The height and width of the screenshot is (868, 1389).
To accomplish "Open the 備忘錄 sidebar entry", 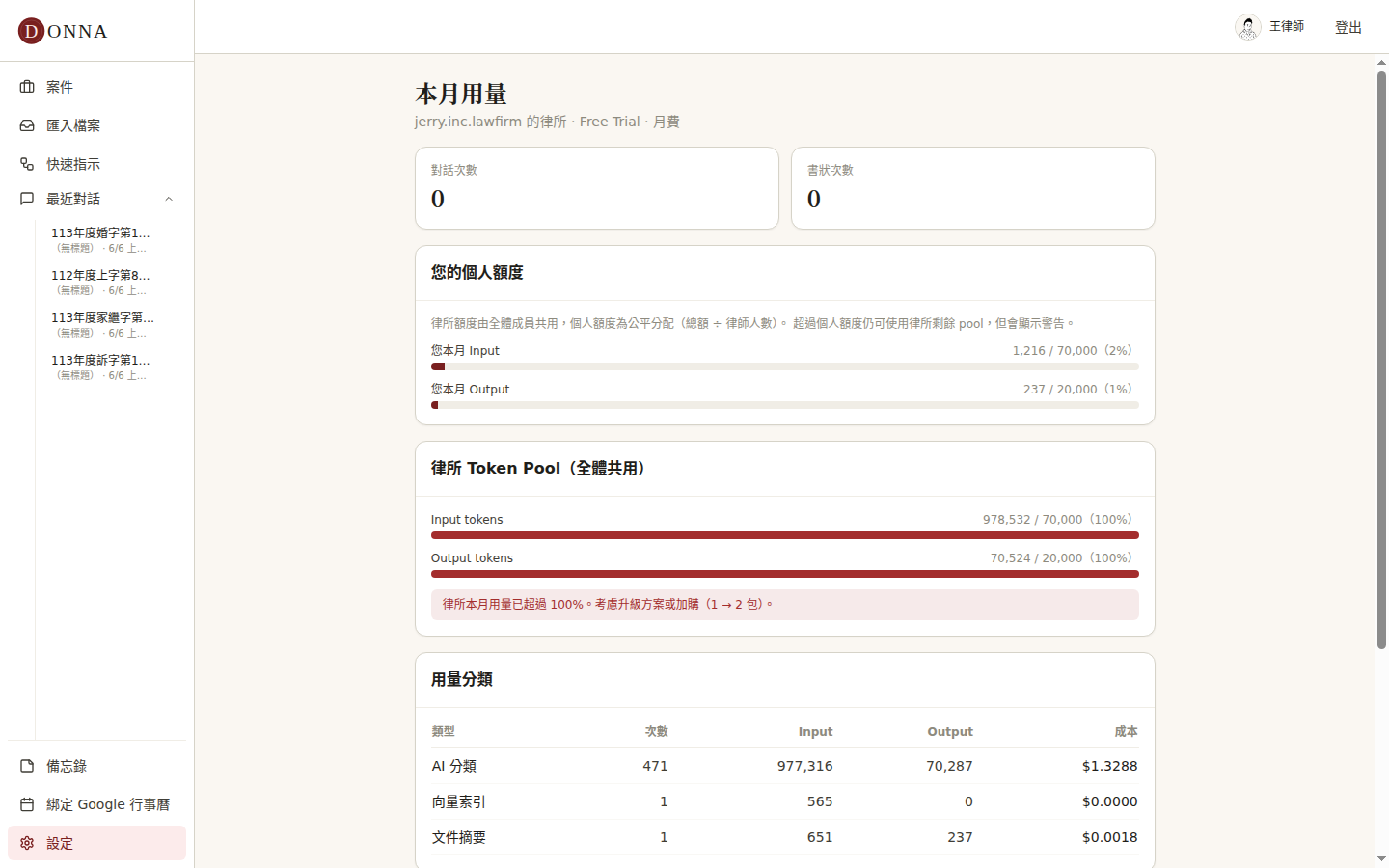I will pyautogui.click(x=96, y=766).
